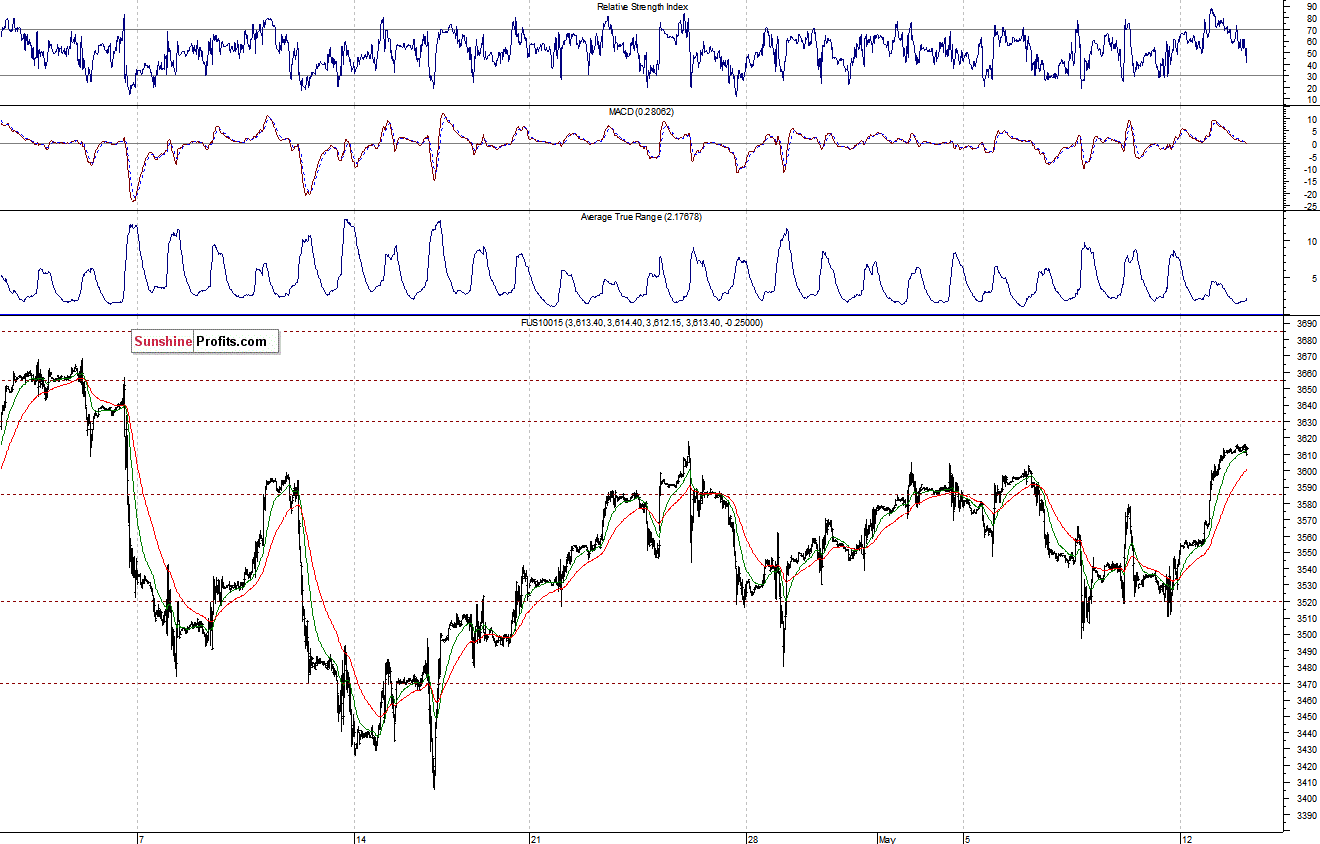Click the Relative Strength Index panel title
Image resolution: width=1320 pixels, height=844 pixels.
[642, 6]
